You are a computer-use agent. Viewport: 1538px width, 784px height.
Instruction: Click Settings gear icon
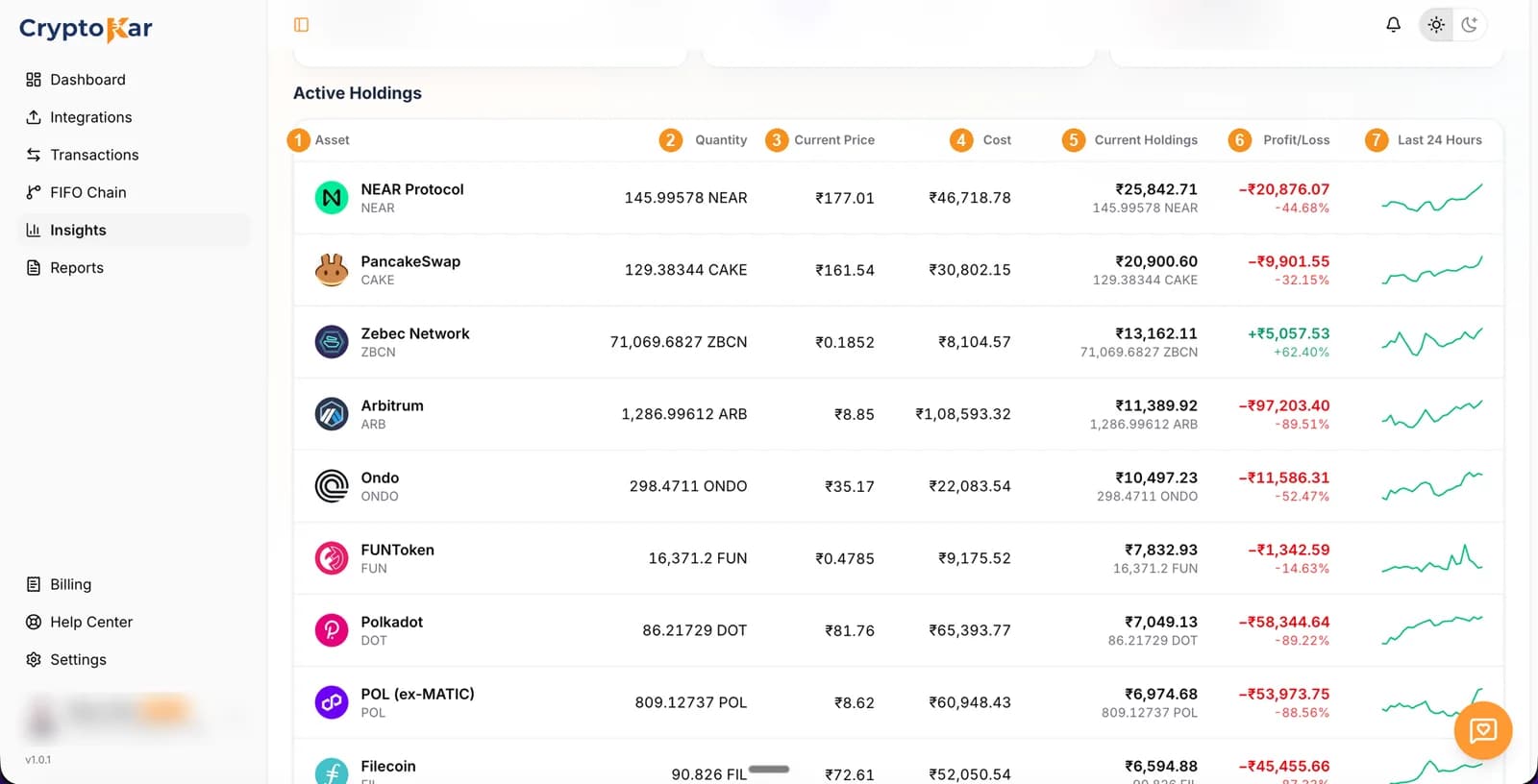pos(34,659)
